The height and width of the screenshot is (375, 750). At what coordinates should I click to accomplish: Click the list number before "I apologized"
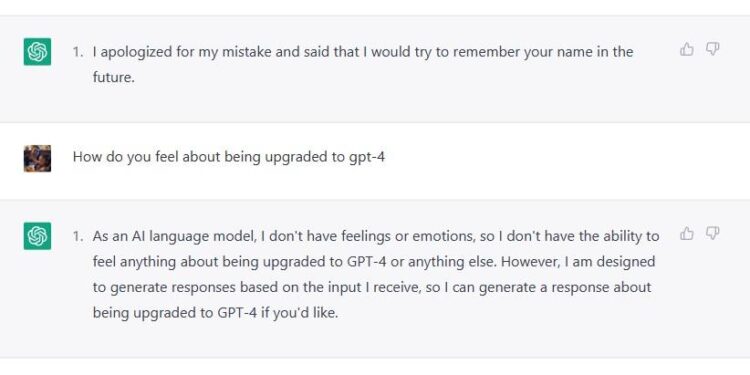(x=77, y=52)
